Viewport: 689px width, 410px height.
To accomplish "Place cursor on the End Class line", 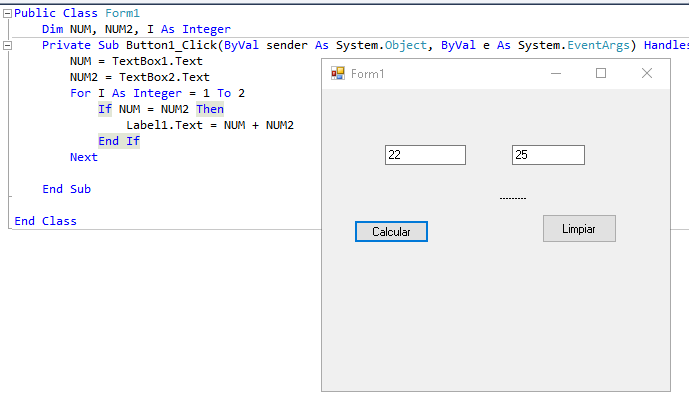I will coord(45,221).
